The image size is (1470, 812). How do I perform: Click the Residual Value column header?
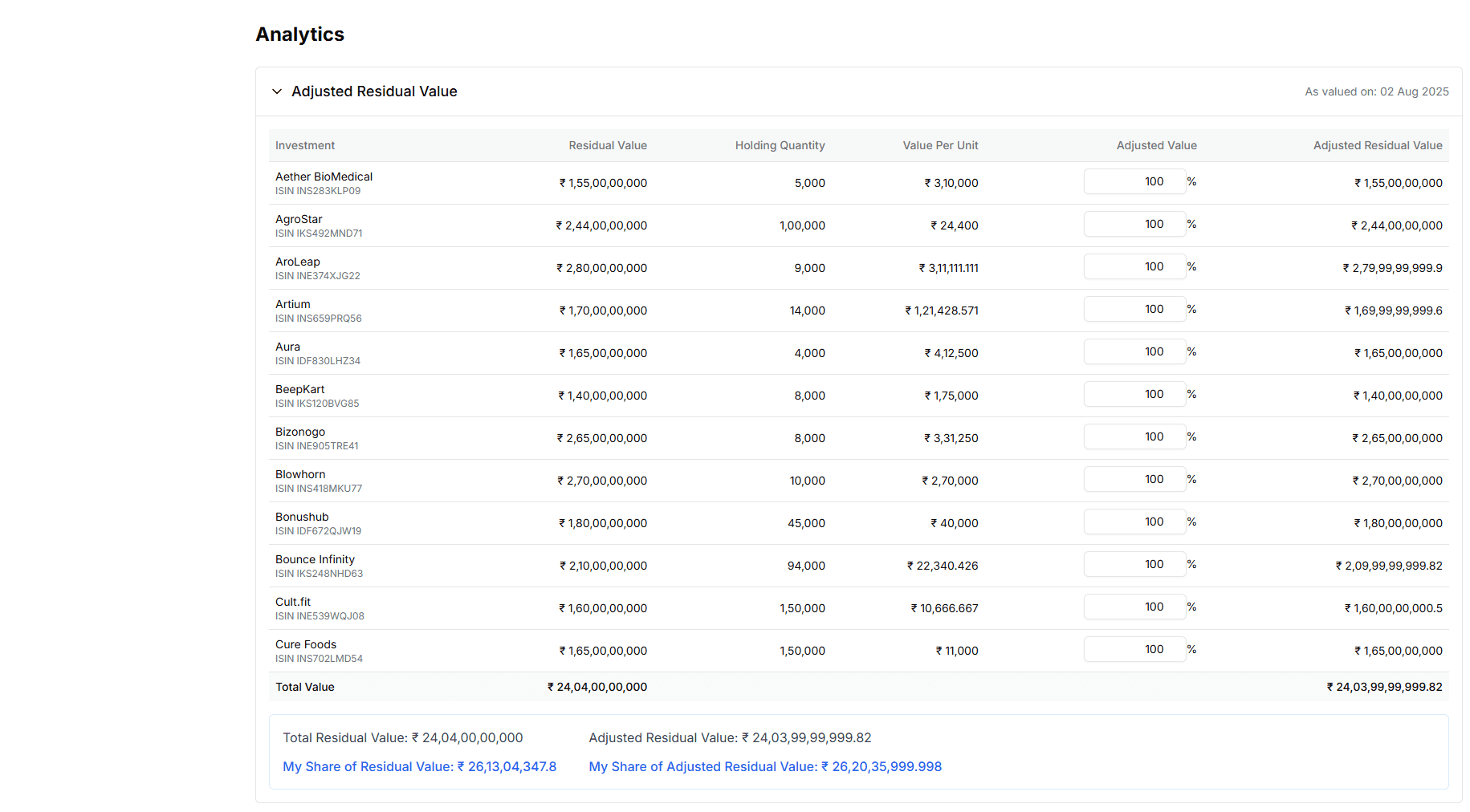(608, 145)
